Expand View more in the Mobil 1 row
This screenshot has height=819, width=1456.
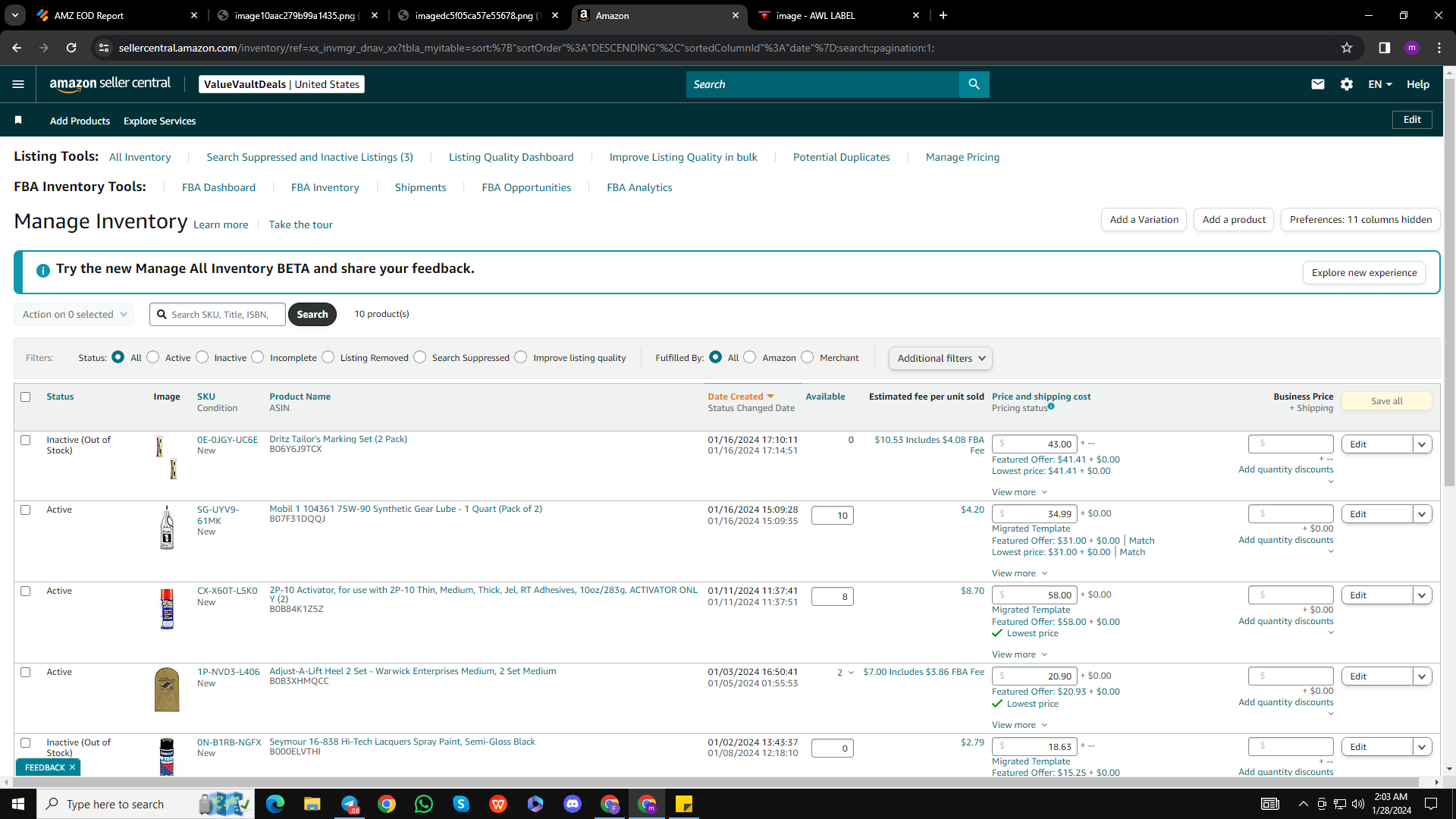[x=1019, y=573]
